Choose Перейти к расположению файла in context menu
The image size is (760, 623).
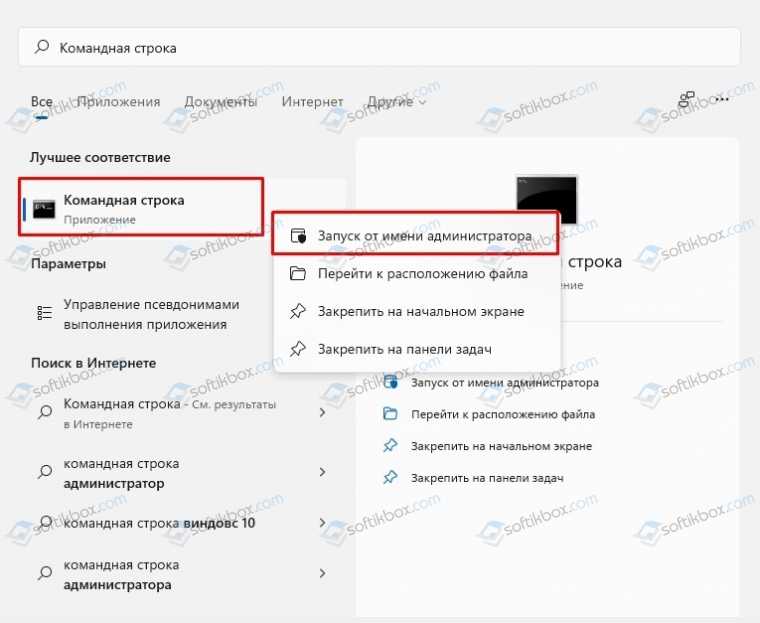[415, 273]
